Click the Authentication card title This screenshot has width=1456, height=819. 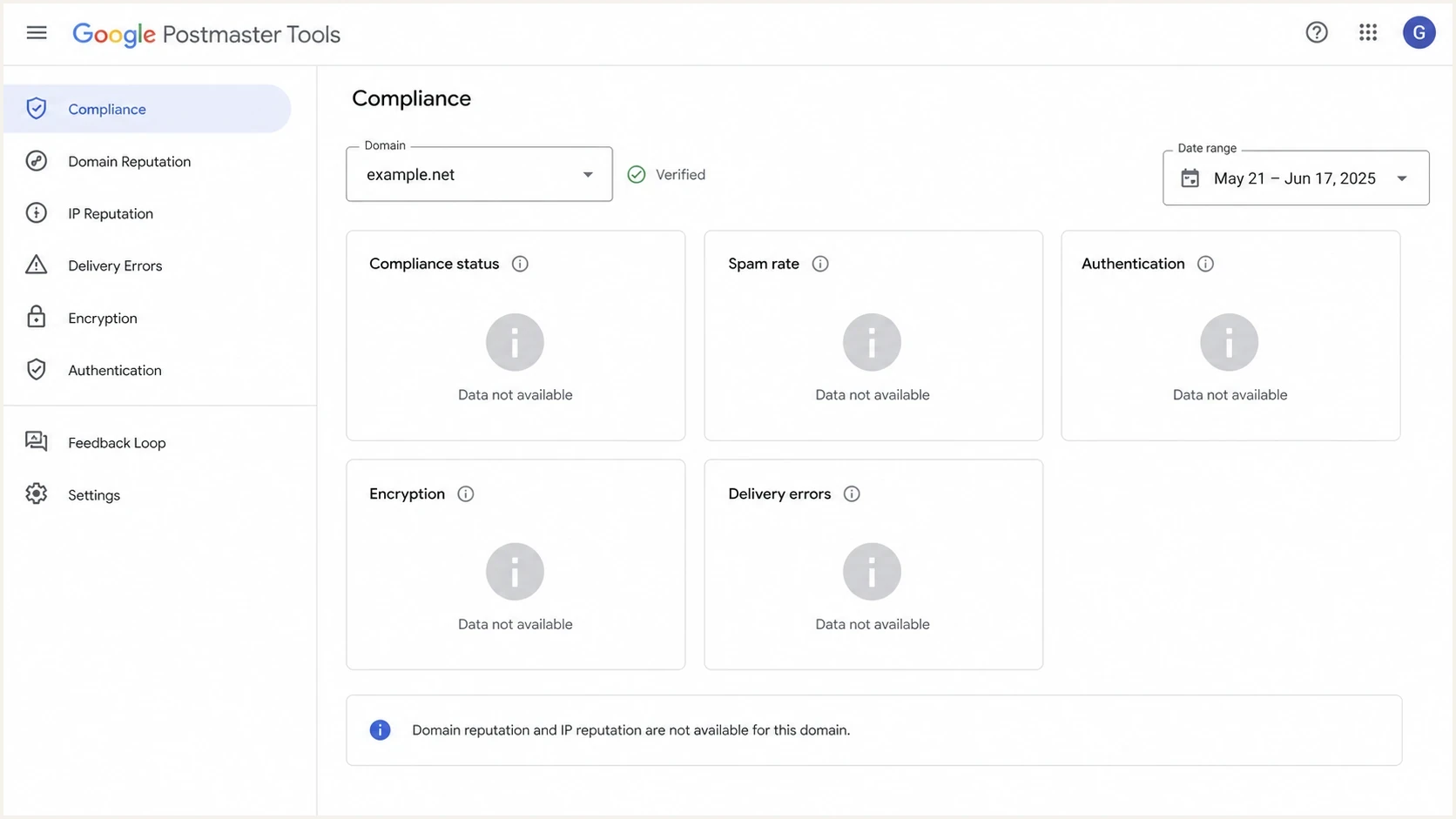click(x=1133, y=264)
